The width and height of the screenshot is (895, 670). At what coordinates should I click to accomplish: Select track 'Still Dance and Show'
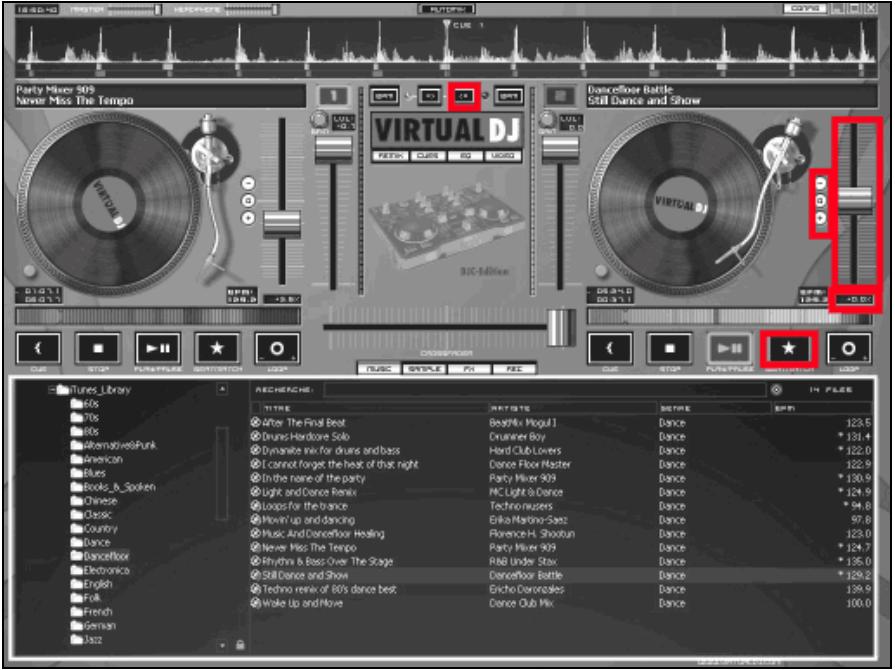pos(561,575)
